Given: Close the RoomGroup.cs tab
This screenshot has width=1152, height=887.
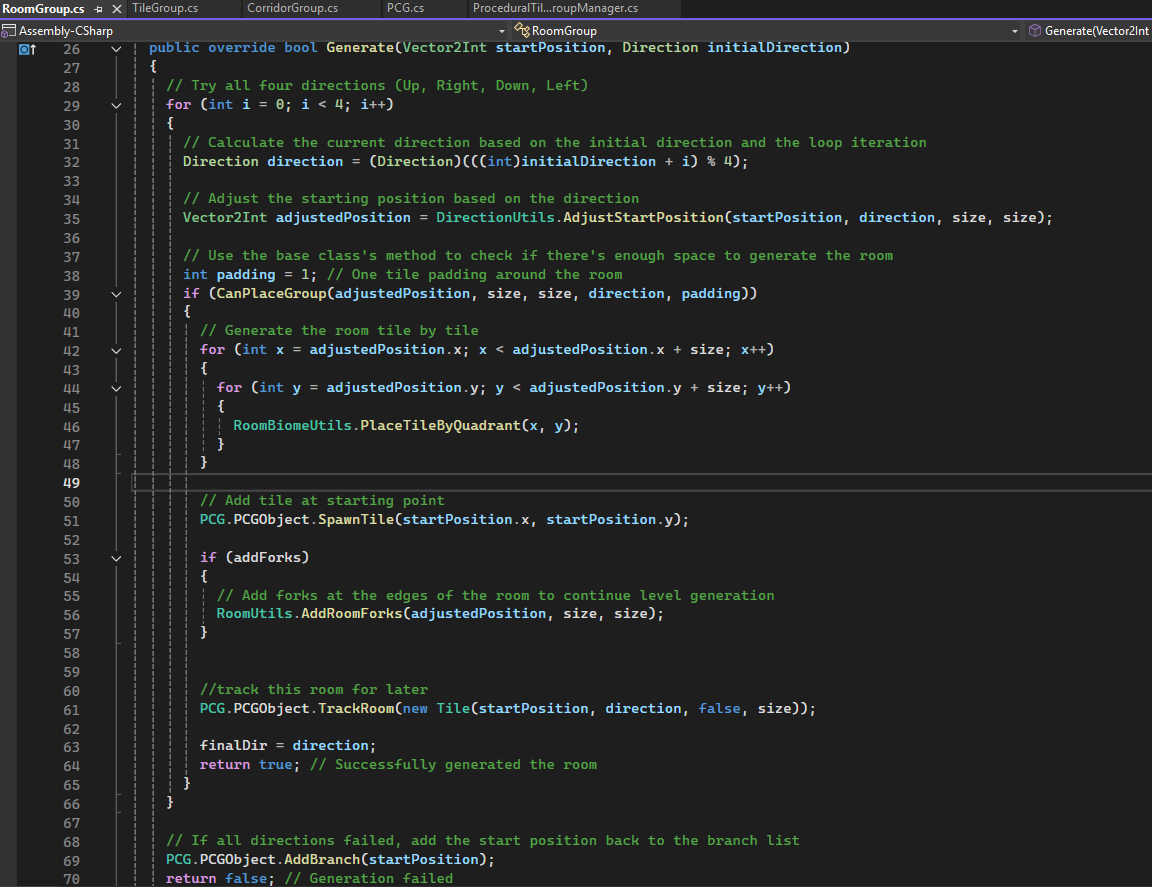Looking at the screenshot, I should (x=115, y=9).
